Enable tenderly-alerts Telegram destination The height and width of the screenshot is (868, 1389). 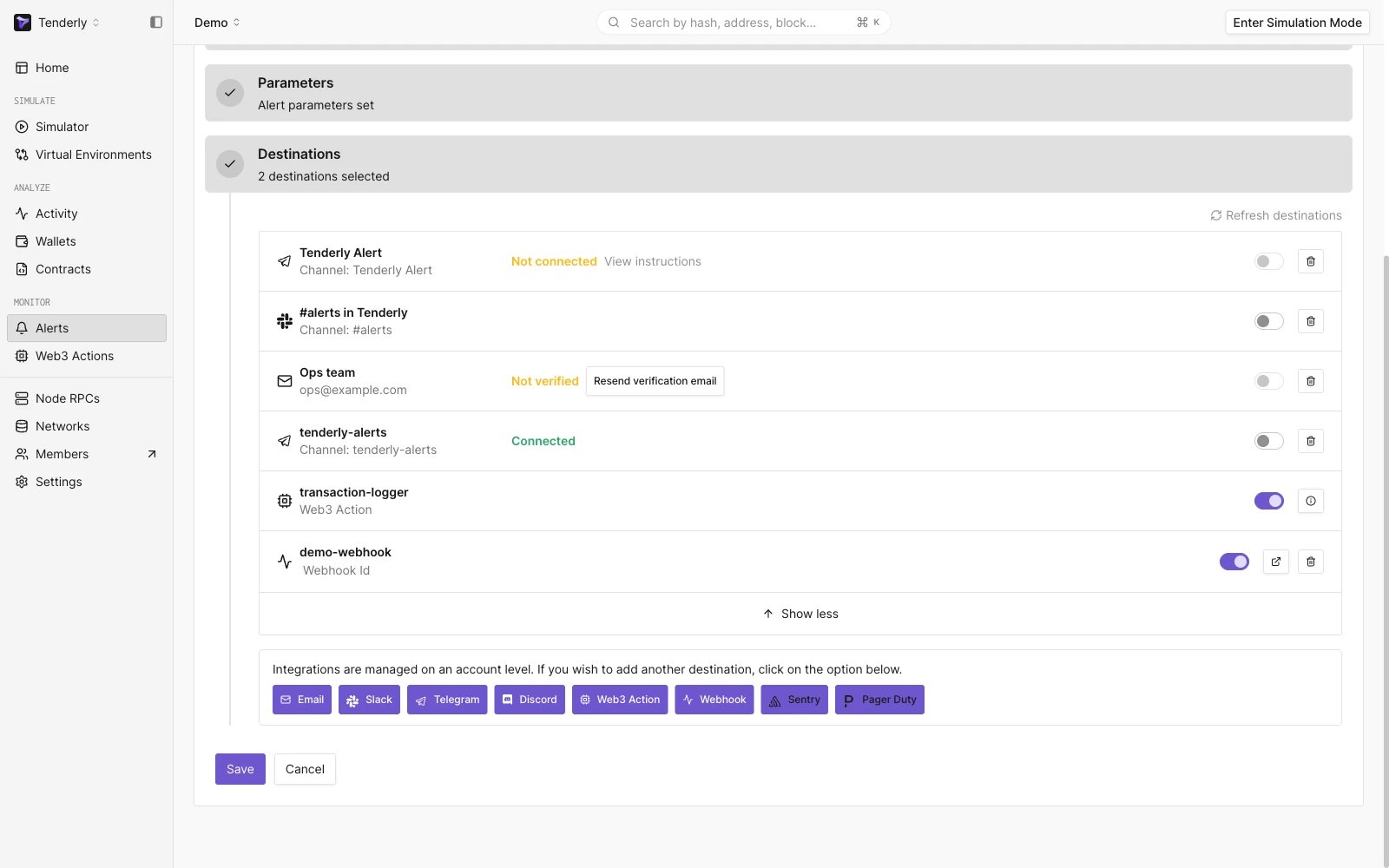[1269, 441]
